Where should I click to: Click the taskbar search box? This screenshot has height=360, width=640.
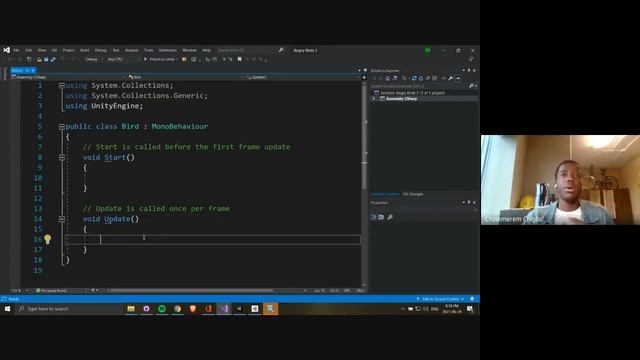69,309
